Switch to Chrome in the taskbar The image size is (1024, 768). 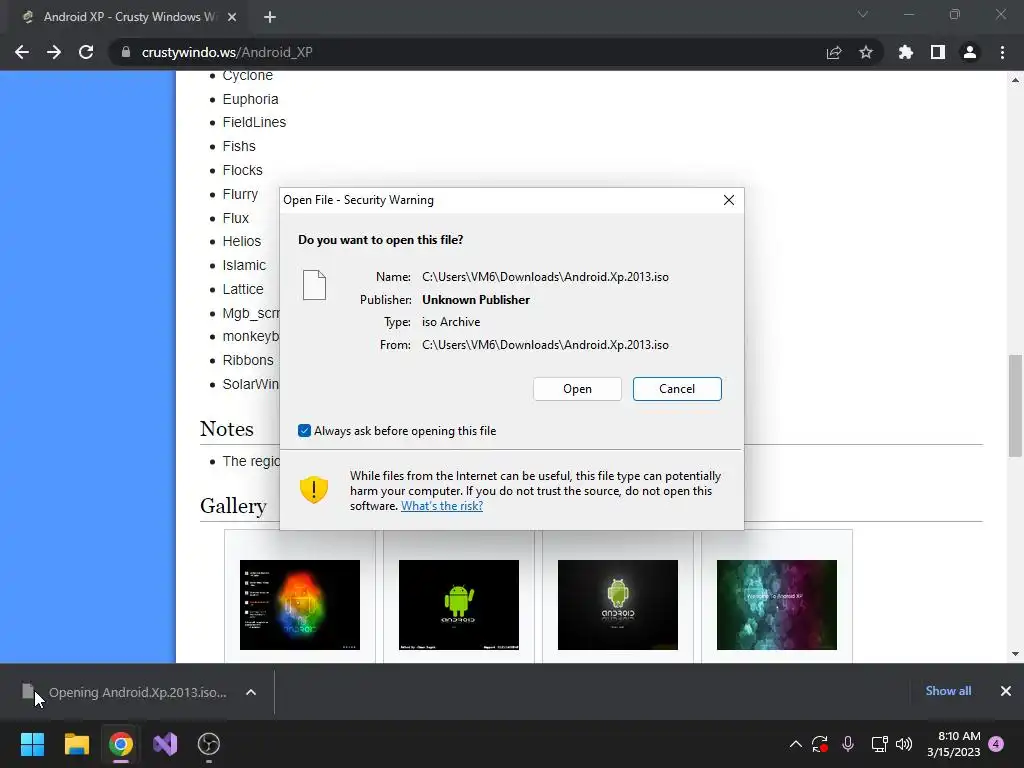121,744
